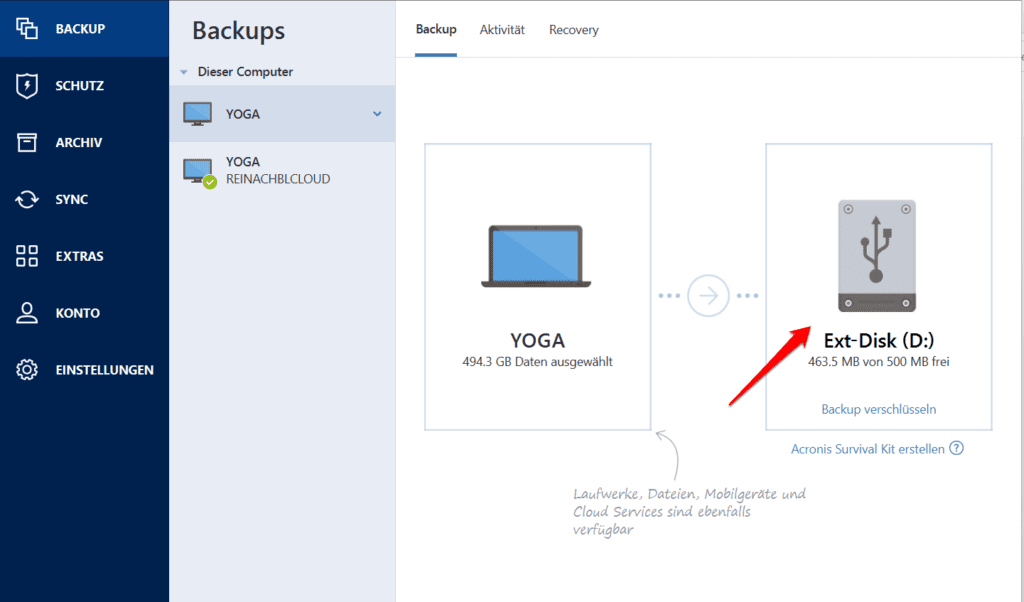Click the Sync circular arrows icon

click(27, 199)
